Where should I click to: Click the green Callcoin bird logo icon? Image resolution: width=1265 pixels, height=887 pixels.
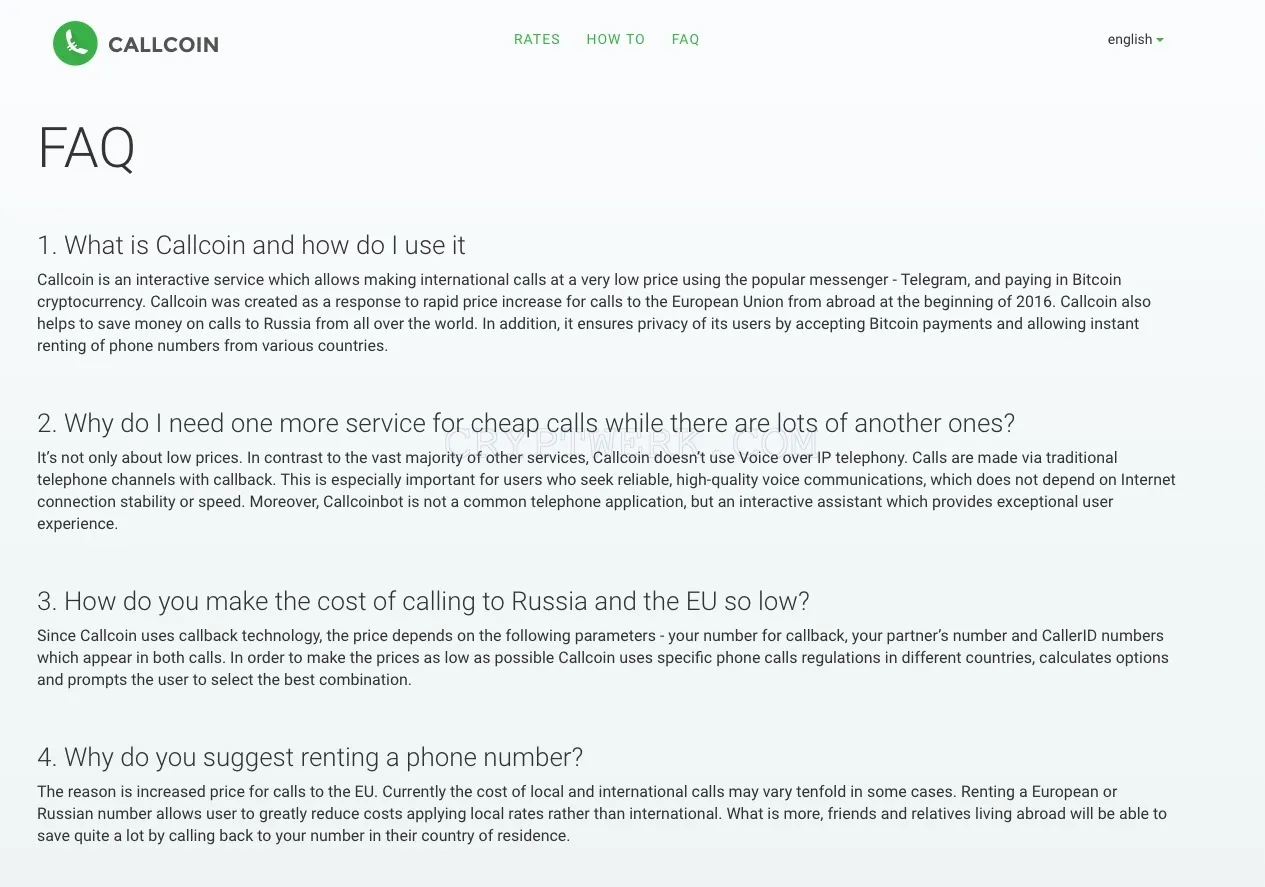click(75, 44)
